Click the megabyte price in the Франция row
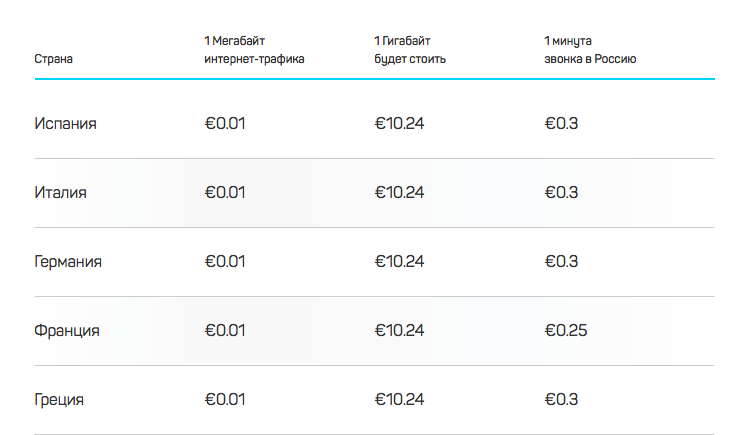This screenshot has height=435, width=736. pos(225,330)
